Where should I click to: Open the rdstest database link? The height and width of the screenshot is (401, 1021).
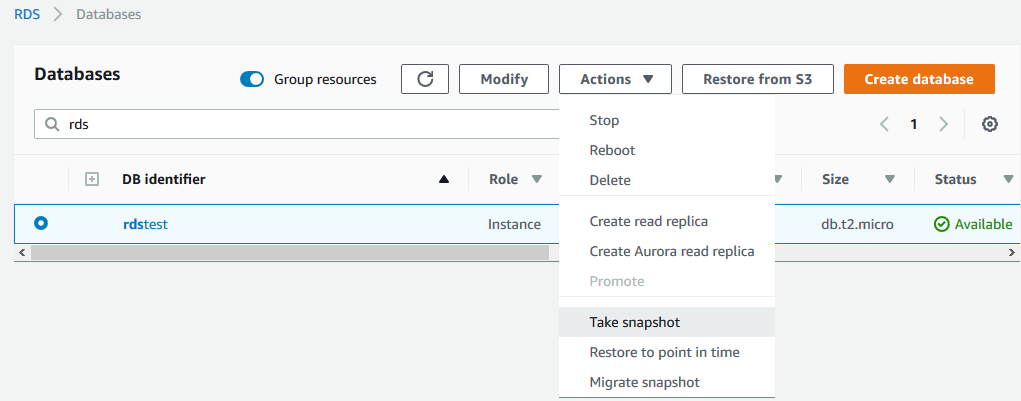[145, 224]
